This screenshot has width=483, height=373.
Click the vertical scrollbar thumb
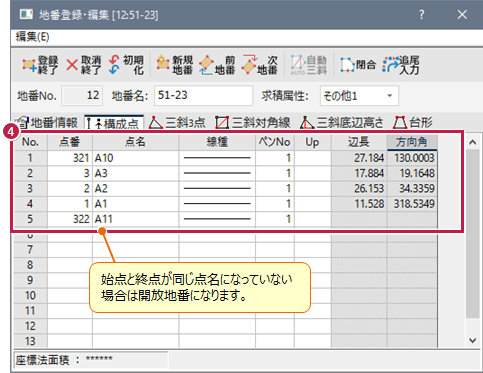(472, 233)
